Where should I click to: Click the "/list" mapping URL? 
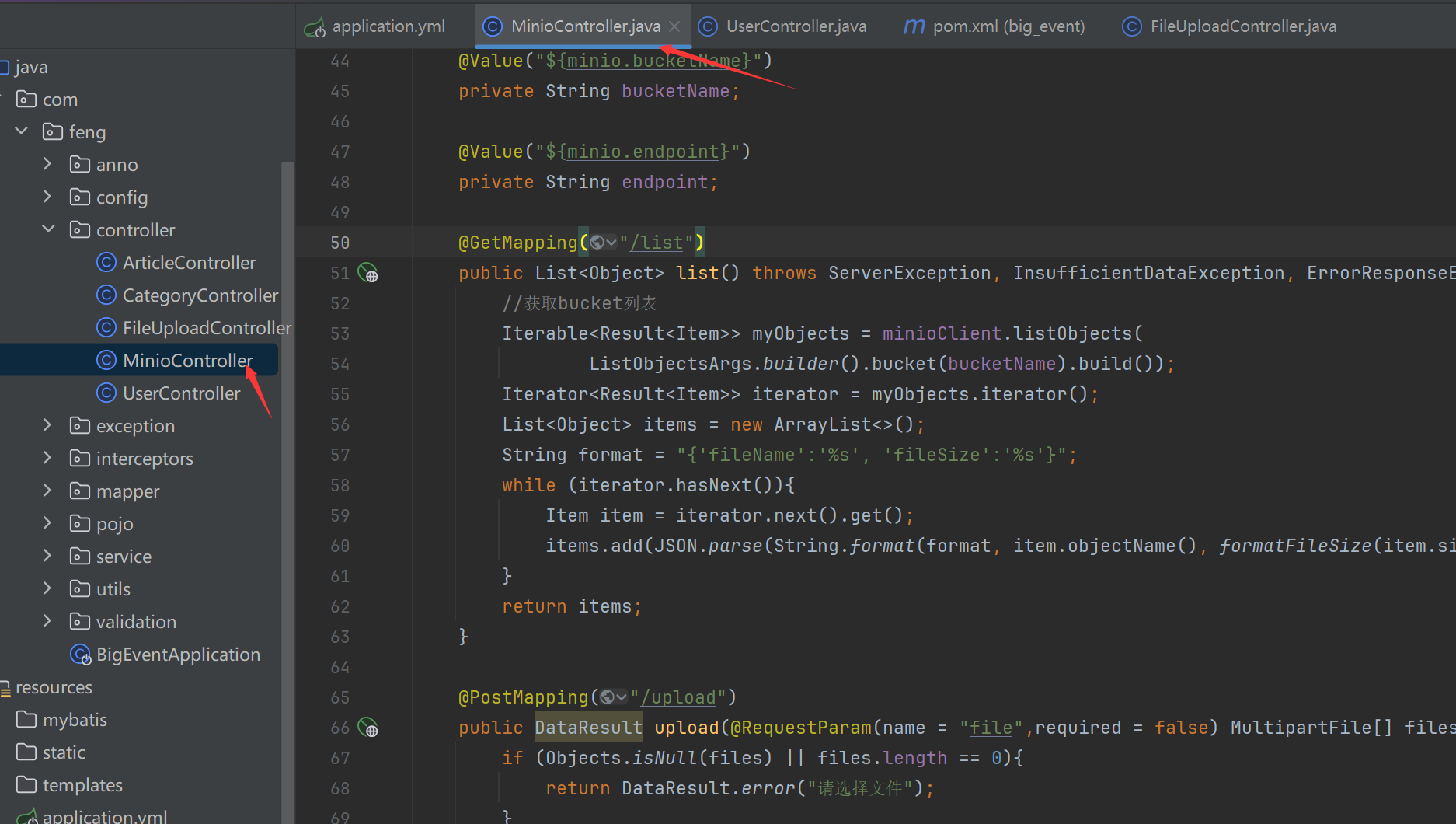coord(657,243)
